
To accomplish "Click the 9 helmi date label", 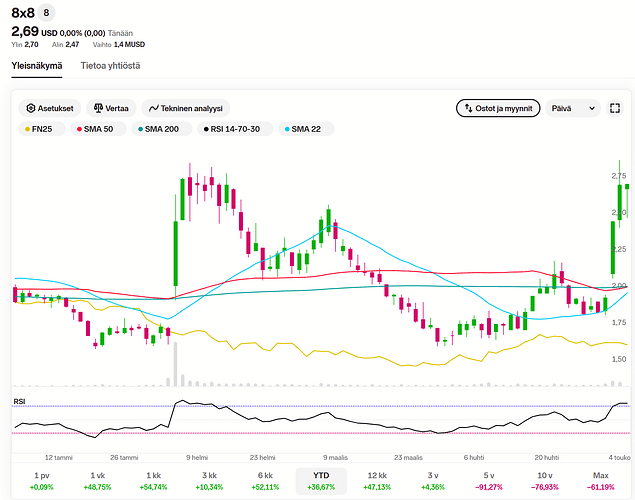I will point(197,457).
